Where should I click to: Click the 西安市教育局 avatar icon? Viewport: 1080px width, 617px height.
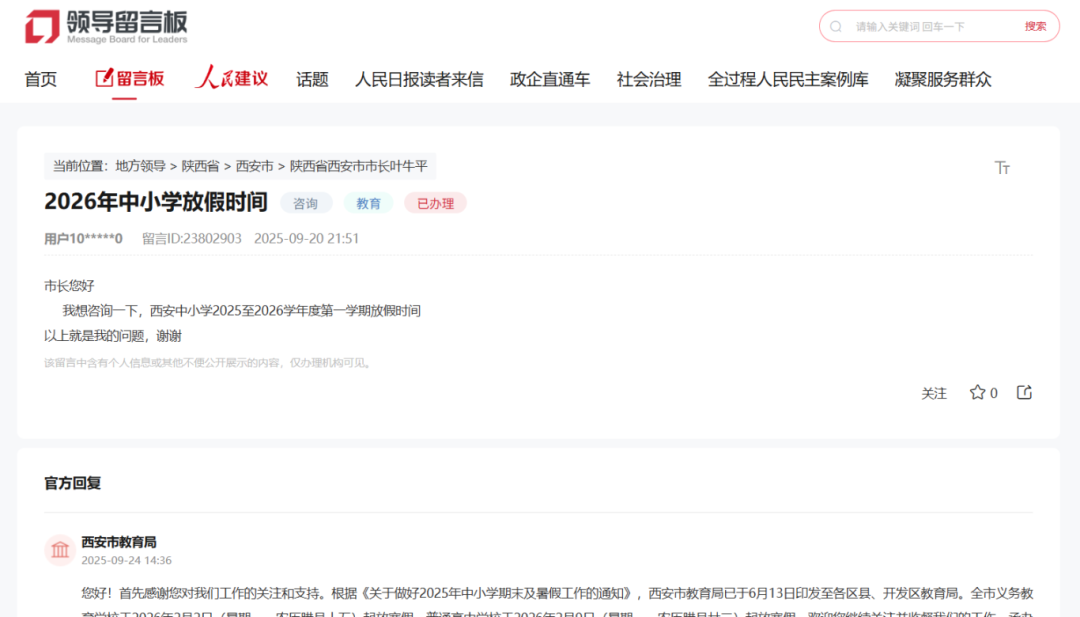coord(60,550)
